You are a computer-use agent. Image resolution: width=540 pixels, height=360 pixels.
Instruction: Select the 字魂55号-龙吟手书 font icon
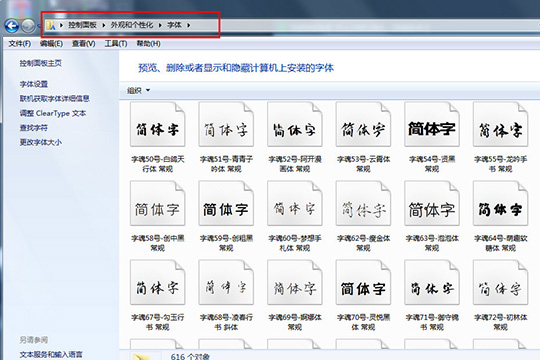[500, 124]
